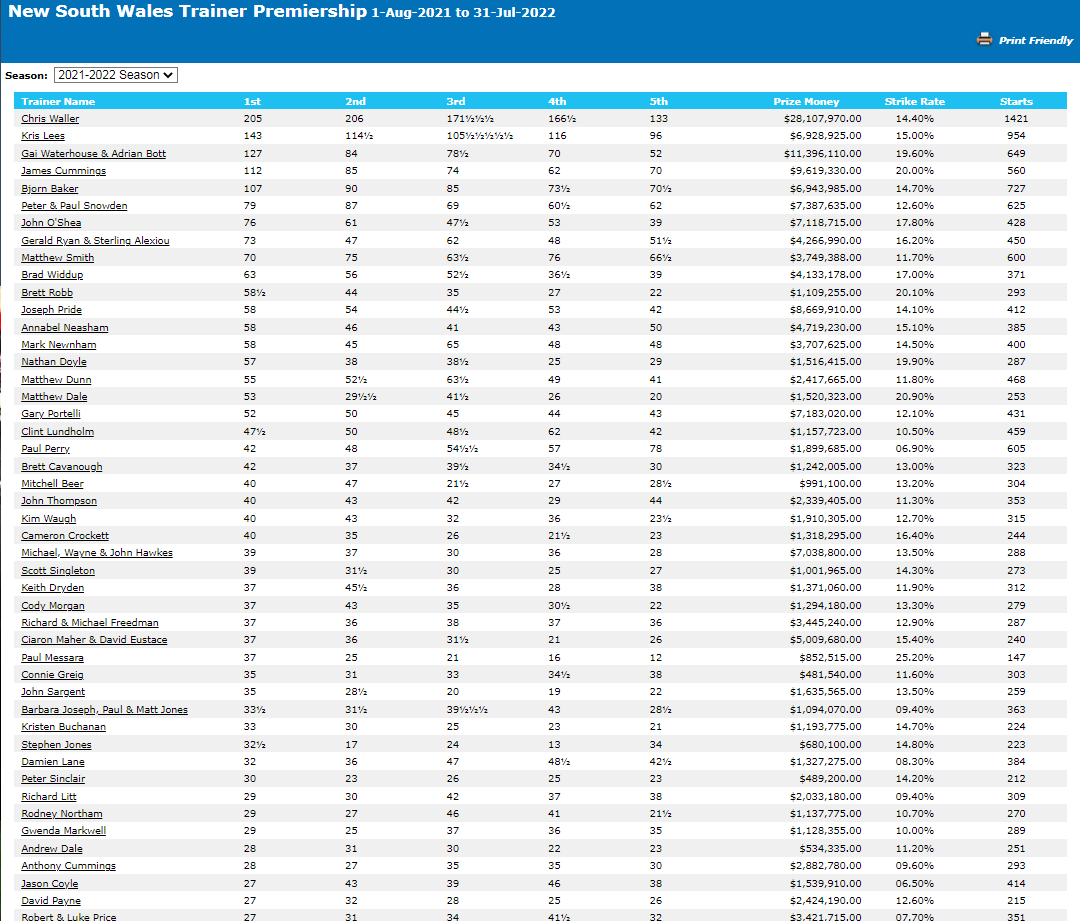Open Gai Waterhouse & Adrian Bott profile
This screenshot has height=921, width=1080.
pos(93,154)
